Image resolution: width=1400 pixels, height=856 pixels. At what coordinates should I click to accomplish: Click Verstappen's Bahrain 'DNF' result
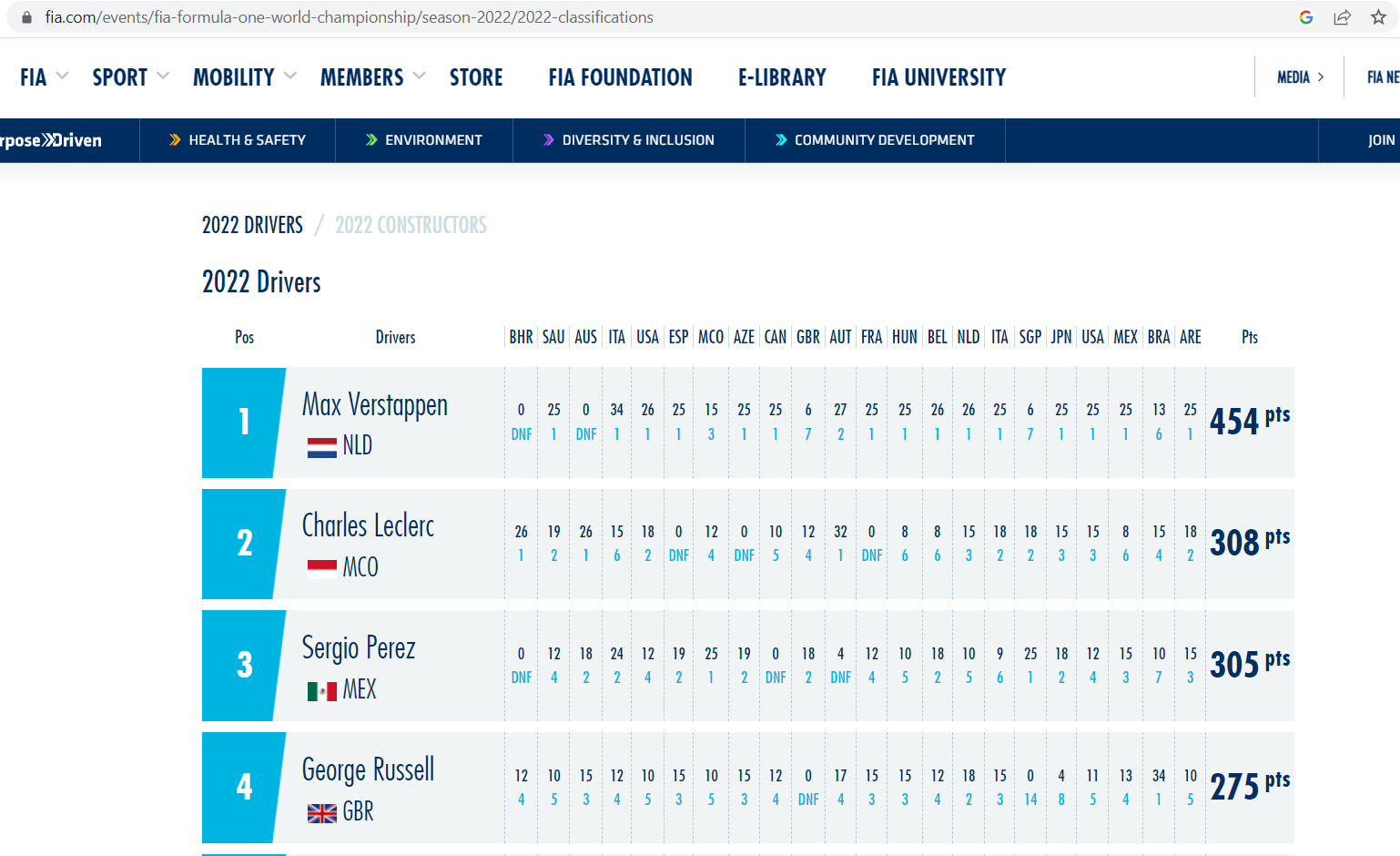pos(522,434)
